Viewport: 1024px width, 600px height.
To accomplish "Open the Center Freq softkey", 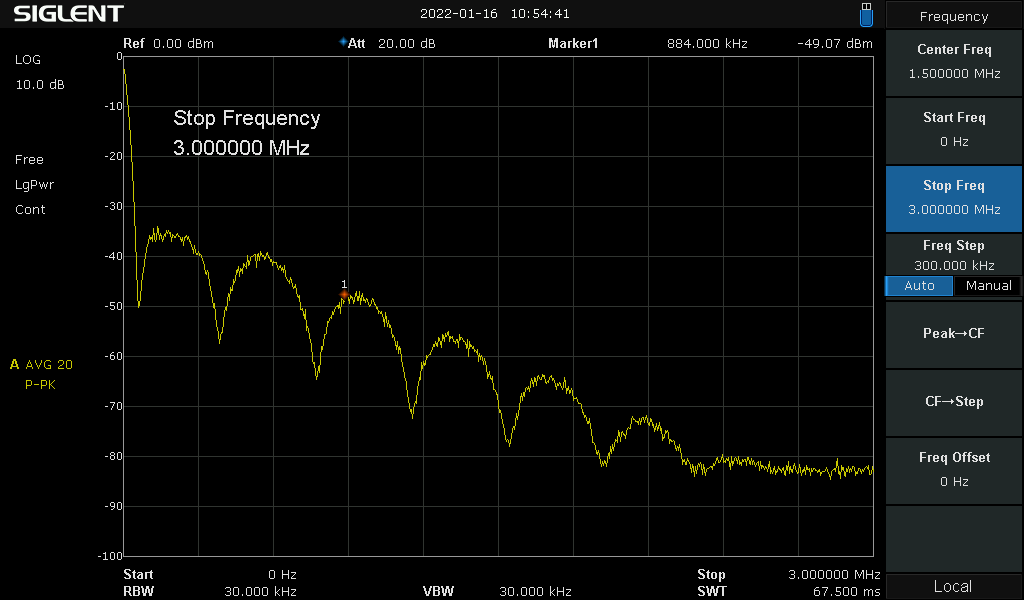I will point(953,62).
